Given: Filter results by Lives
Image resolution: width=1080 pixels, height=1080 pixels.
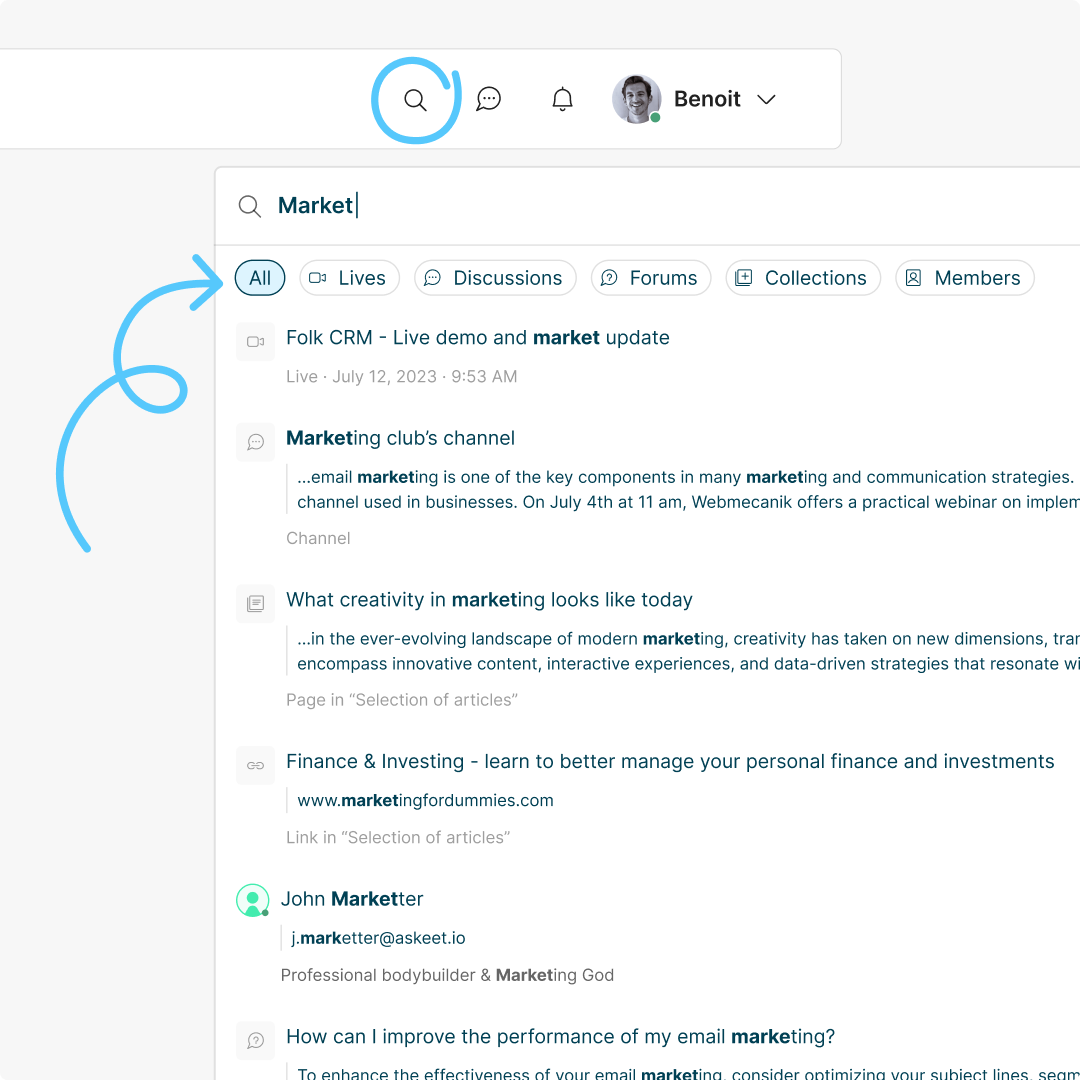Looking at the screenshot, I should 349,278.
